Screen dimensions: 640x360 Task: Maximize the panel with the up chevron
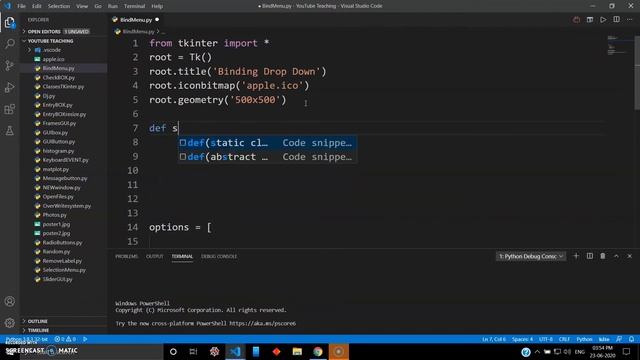[x=616, y=256]
